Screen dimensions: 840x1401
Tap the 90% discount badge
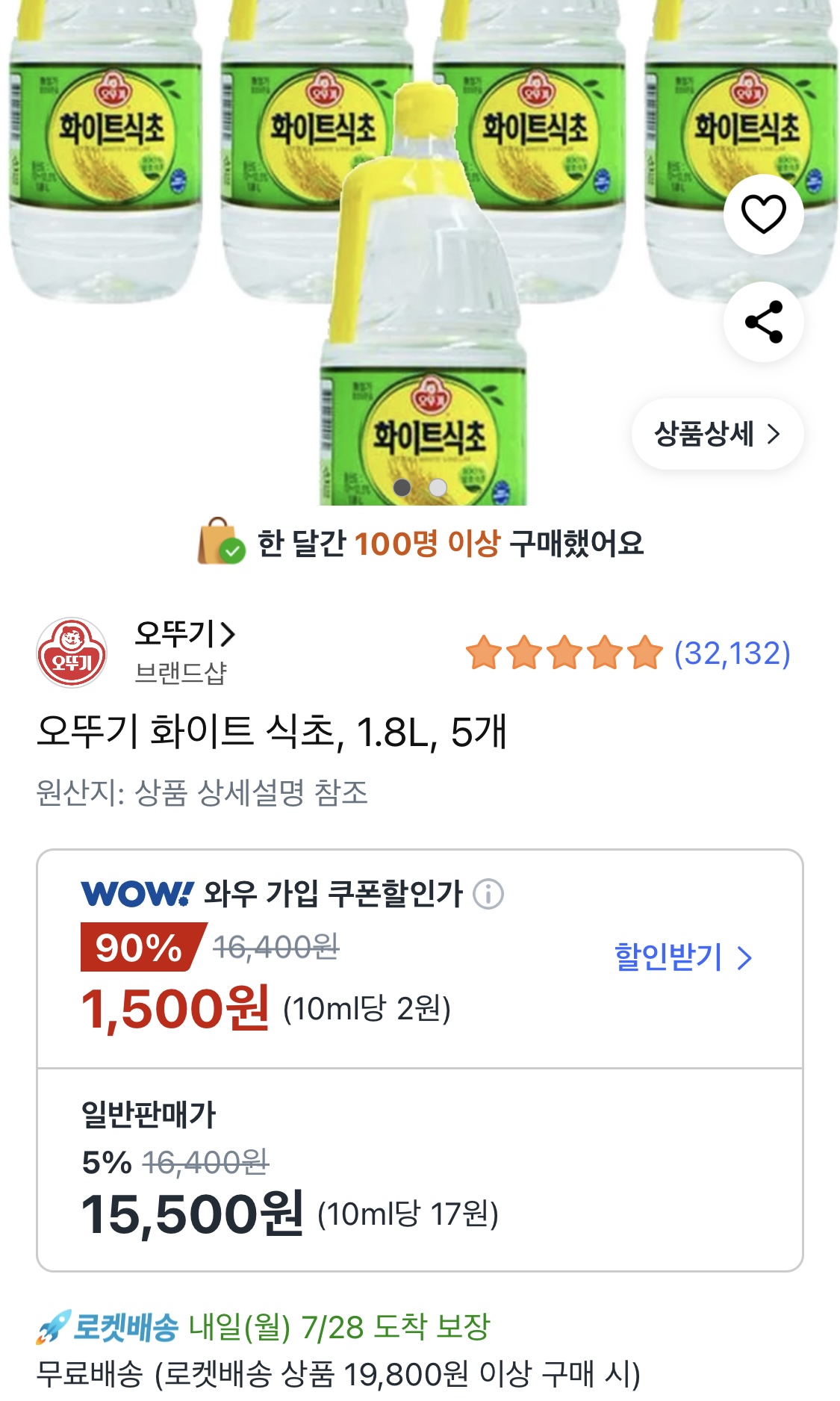[x=140, y=947]
